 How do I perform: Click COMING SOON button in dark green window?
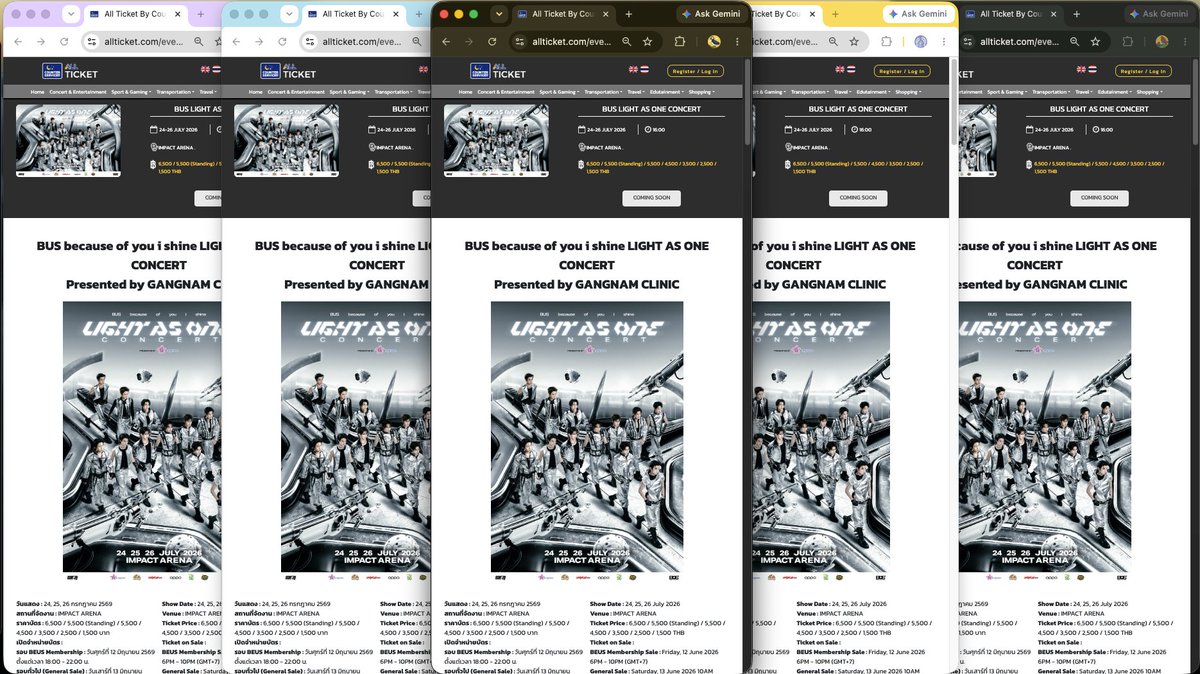pyautogui.click(x=1099, y=198)
